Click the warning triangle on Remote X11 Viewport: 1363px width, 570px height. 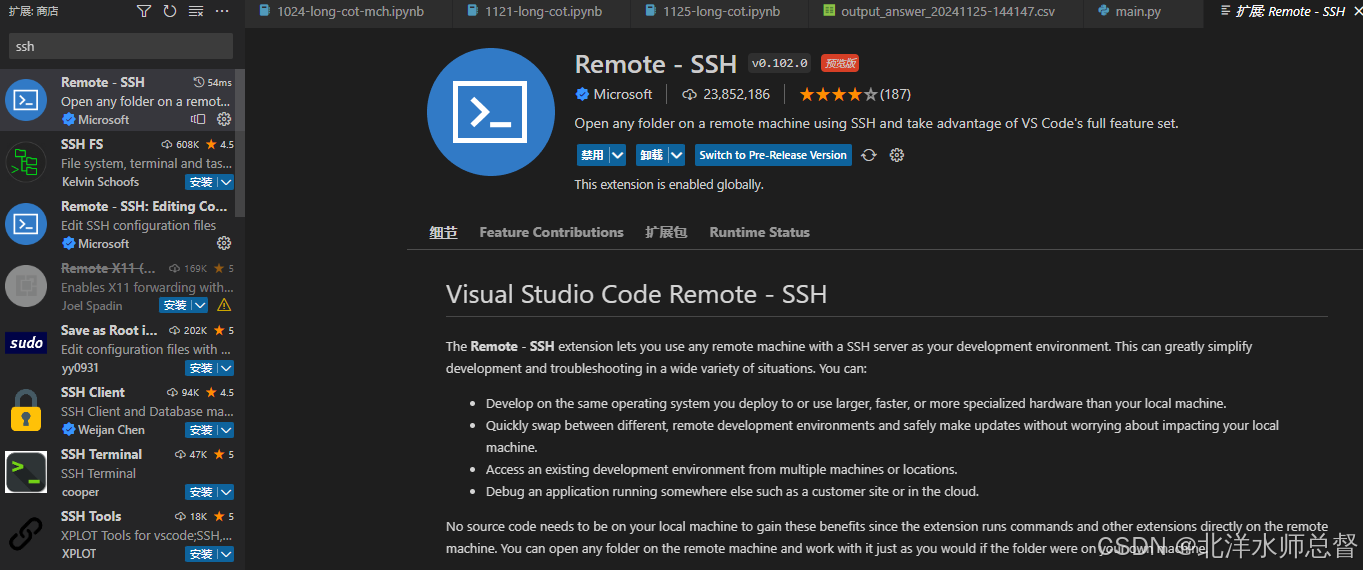pos(224,305)
